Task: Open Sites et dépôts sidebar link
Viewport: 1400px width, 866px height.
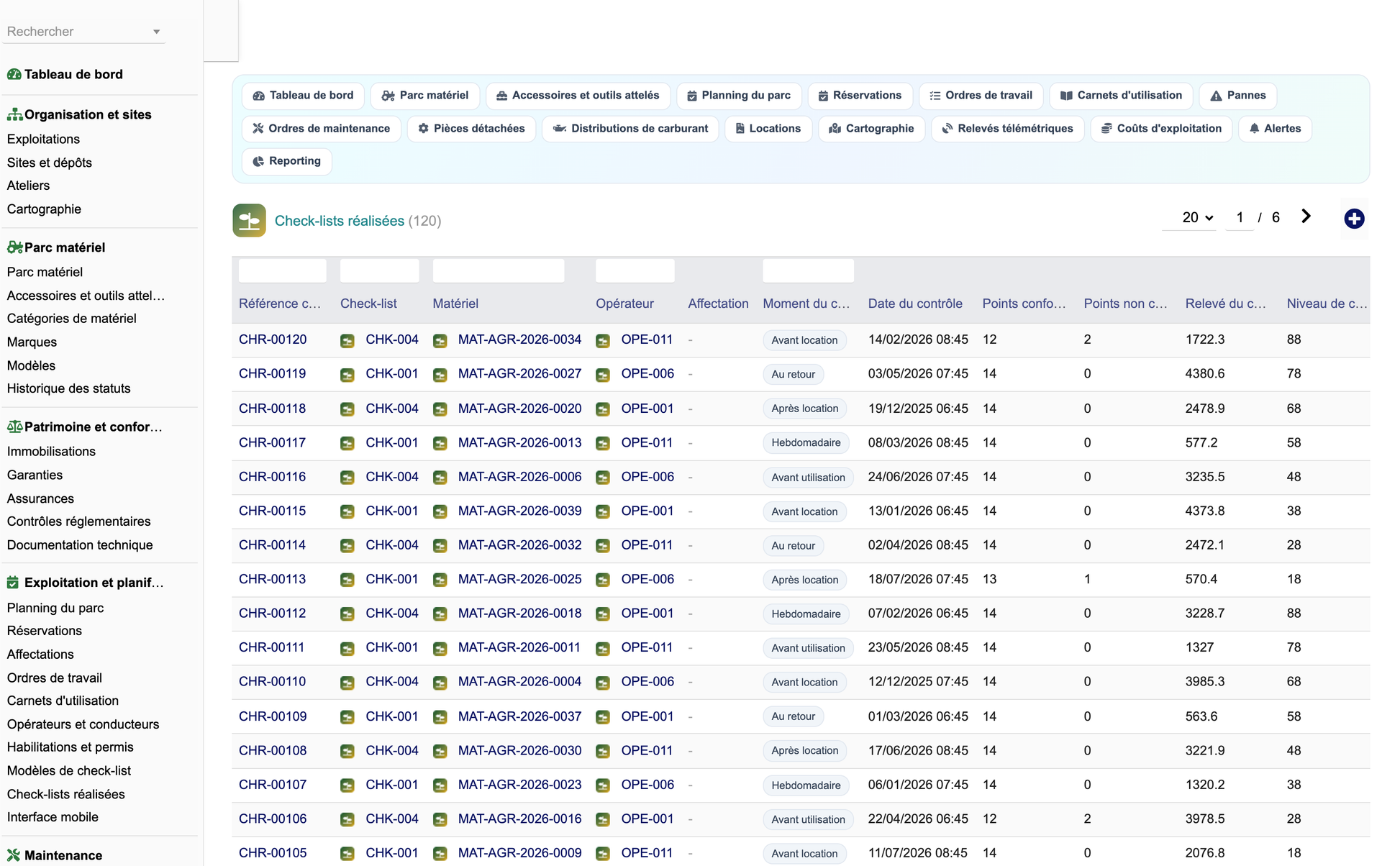Action: tap(50, 163)
